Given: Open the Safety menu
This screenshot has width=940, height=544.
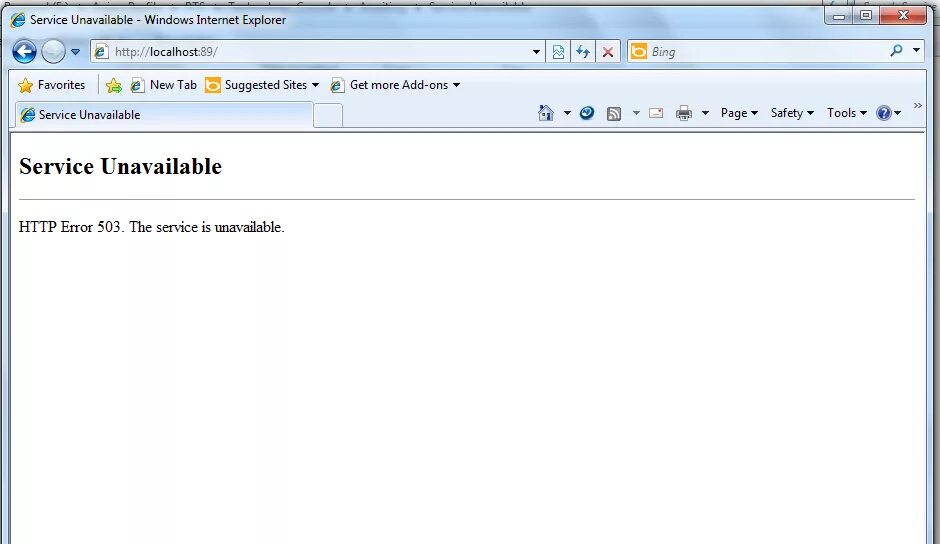Looking at the screenshot, I should pos(792,113).
